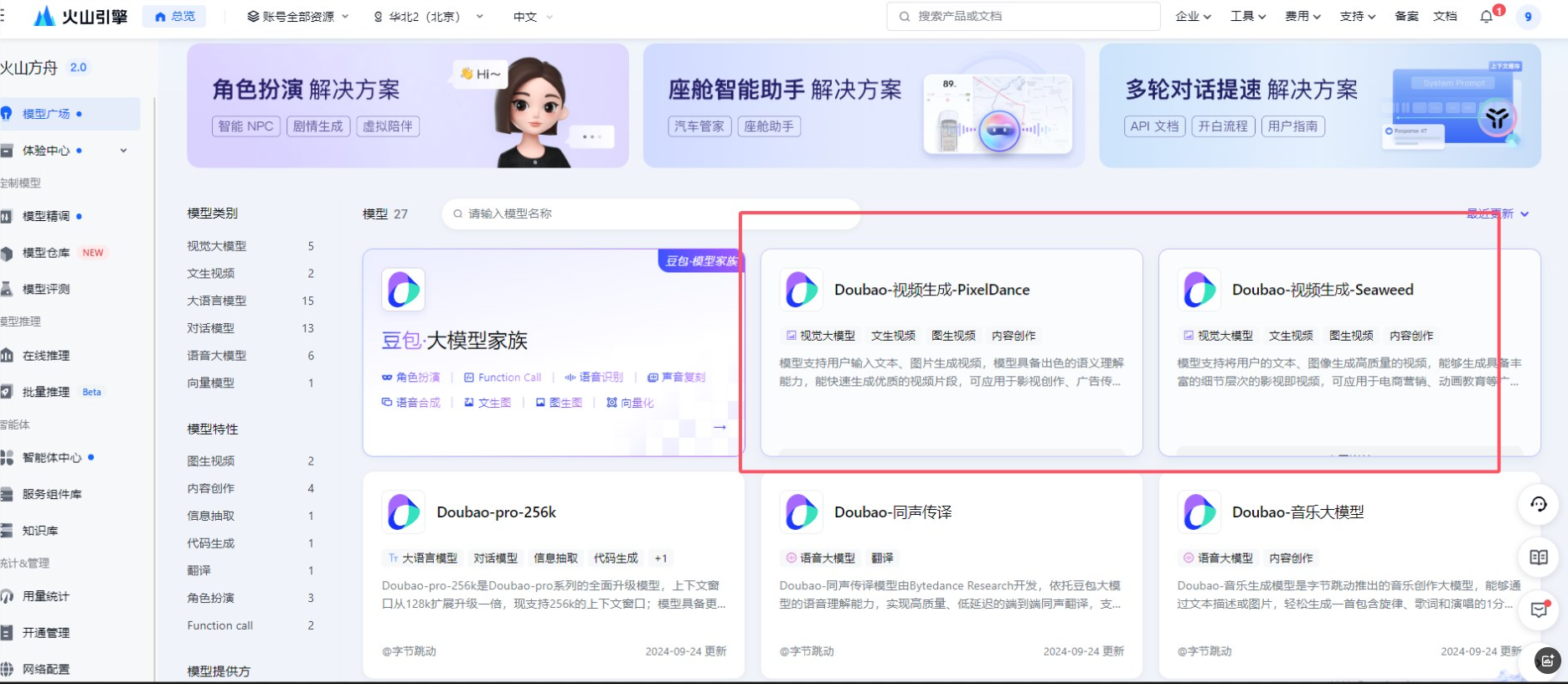1568x684 pixels.
Task: Click the +1 tag on Doubao-pro-256k
Action: 661,558
